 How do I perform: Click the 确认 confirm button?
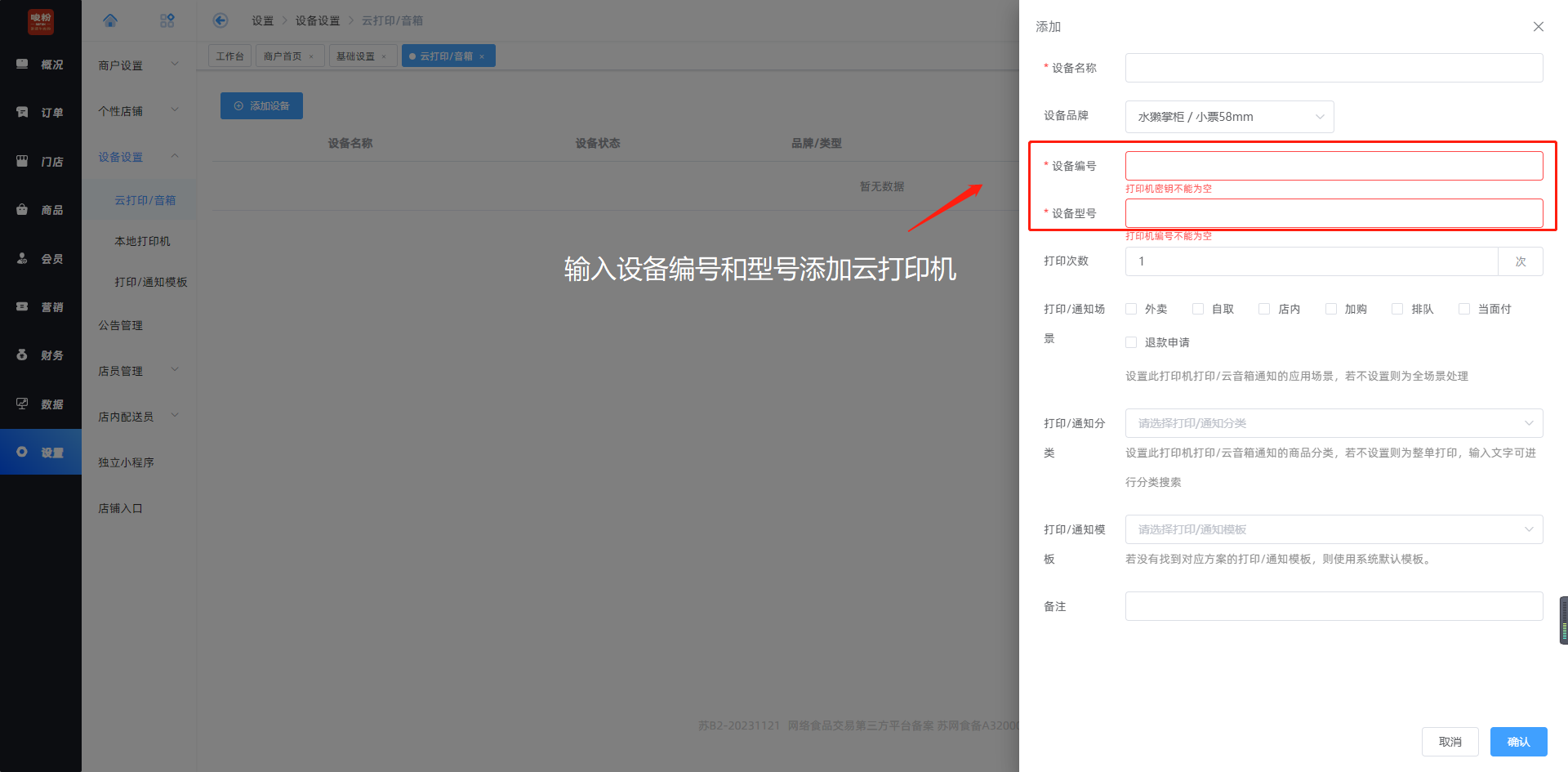[1518, 742]
